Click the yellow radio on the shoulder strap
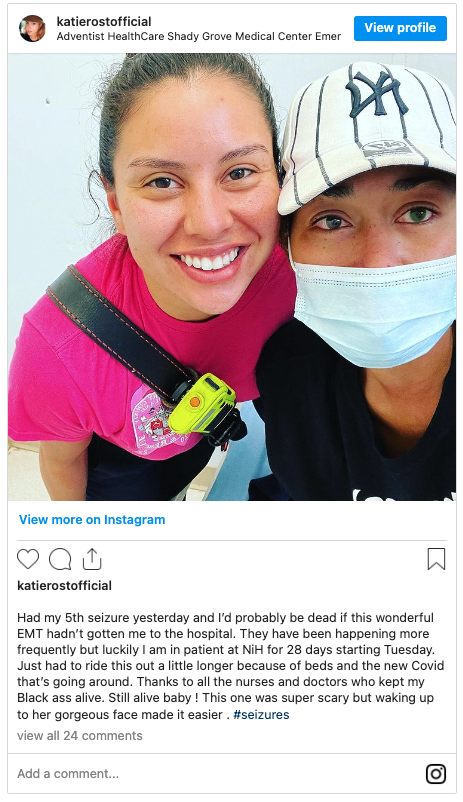Viewport: 463px width, 802px height. [202, 404]
